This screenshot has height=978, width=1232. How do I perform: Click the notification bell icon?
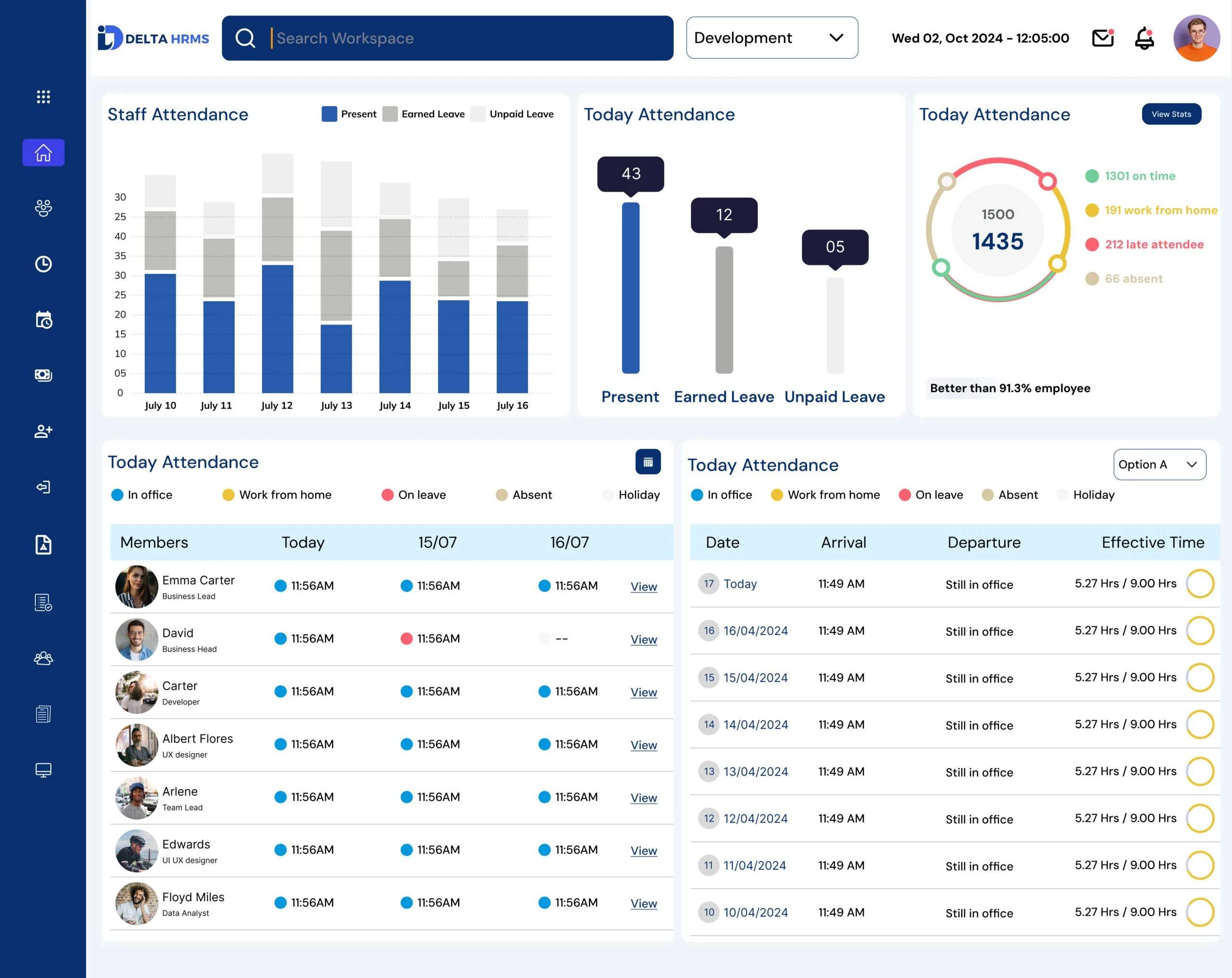point(1144,39)
